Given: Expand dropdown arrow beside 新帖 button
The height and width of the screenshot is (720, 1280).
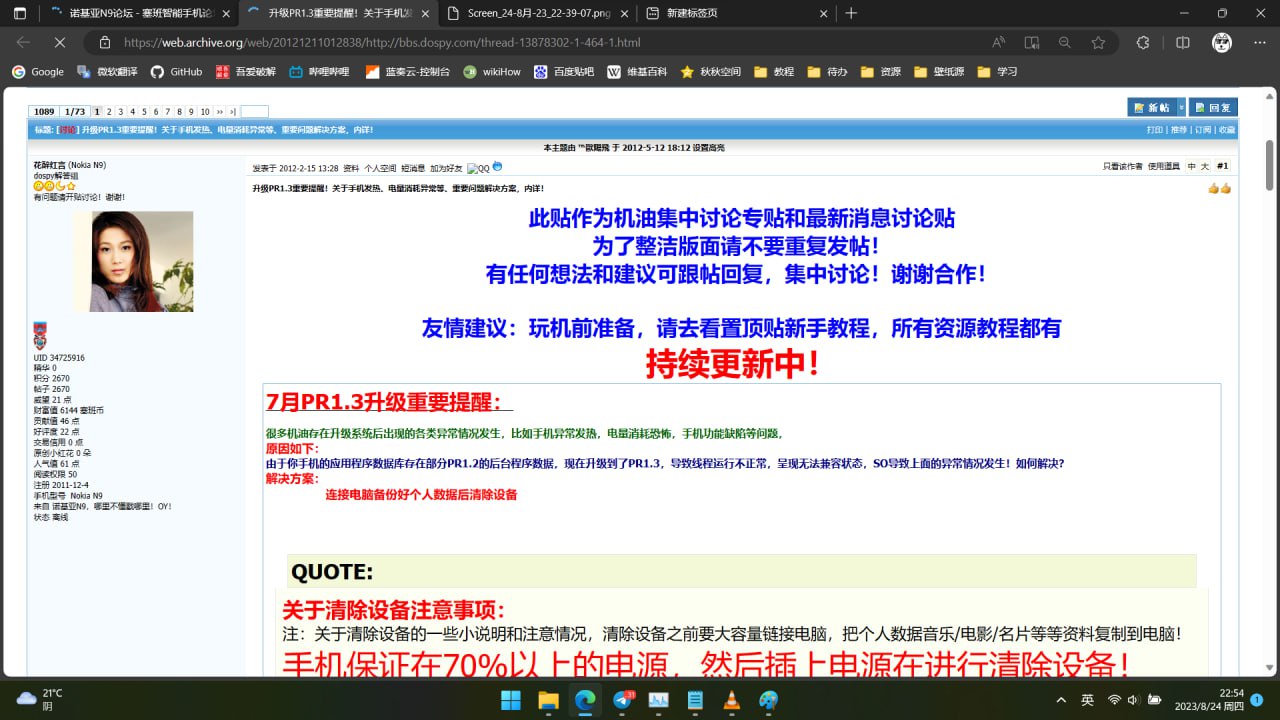Looking at the screenshot, I should (x=1180, y=107).
